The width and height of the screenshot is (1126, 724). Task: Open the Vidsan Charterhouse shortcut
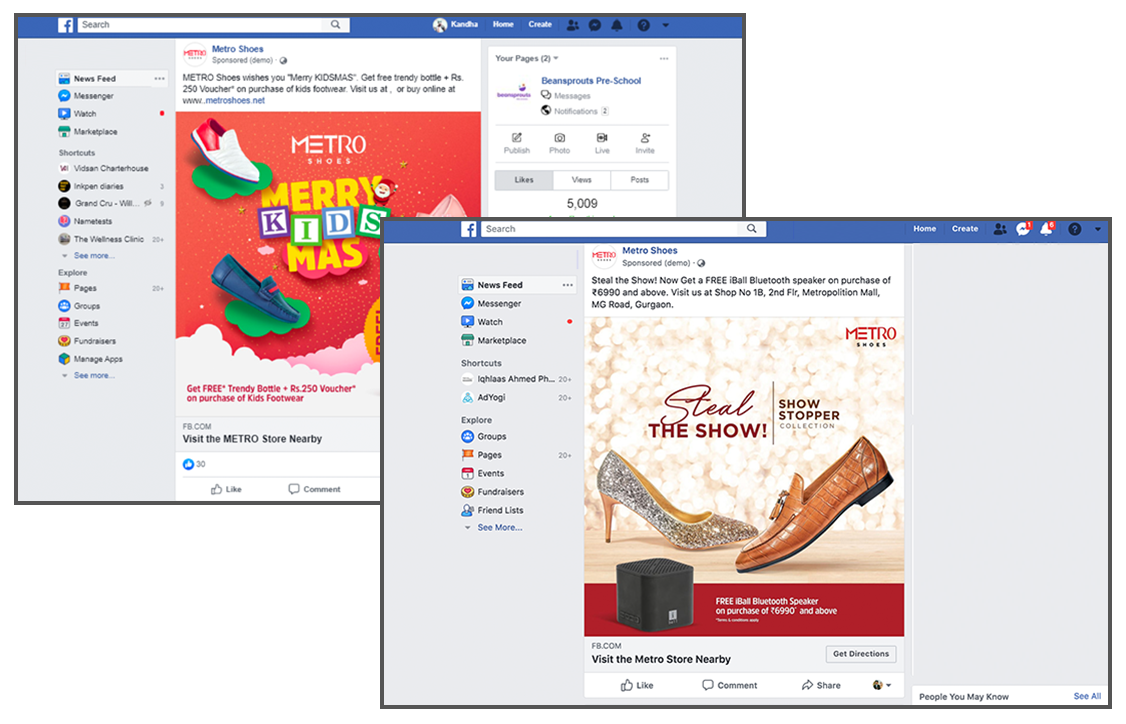103,168
